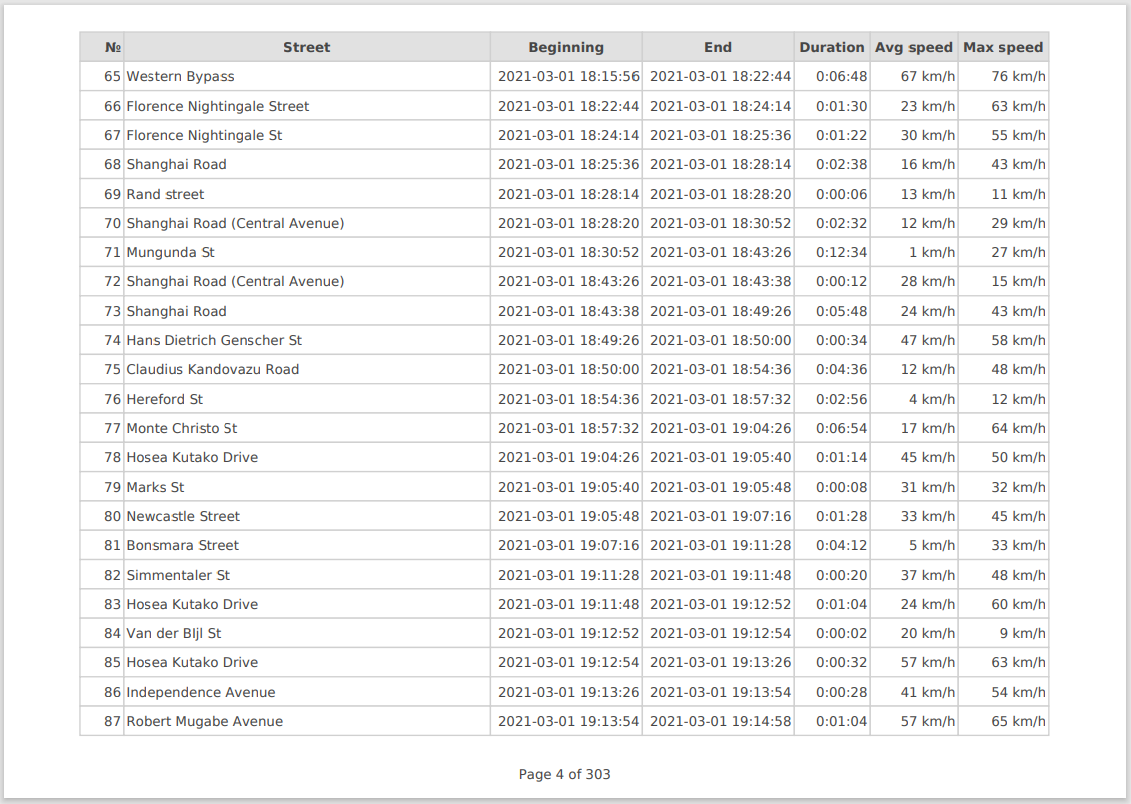Click the Avg speed column header

click(x=914, y=47)
